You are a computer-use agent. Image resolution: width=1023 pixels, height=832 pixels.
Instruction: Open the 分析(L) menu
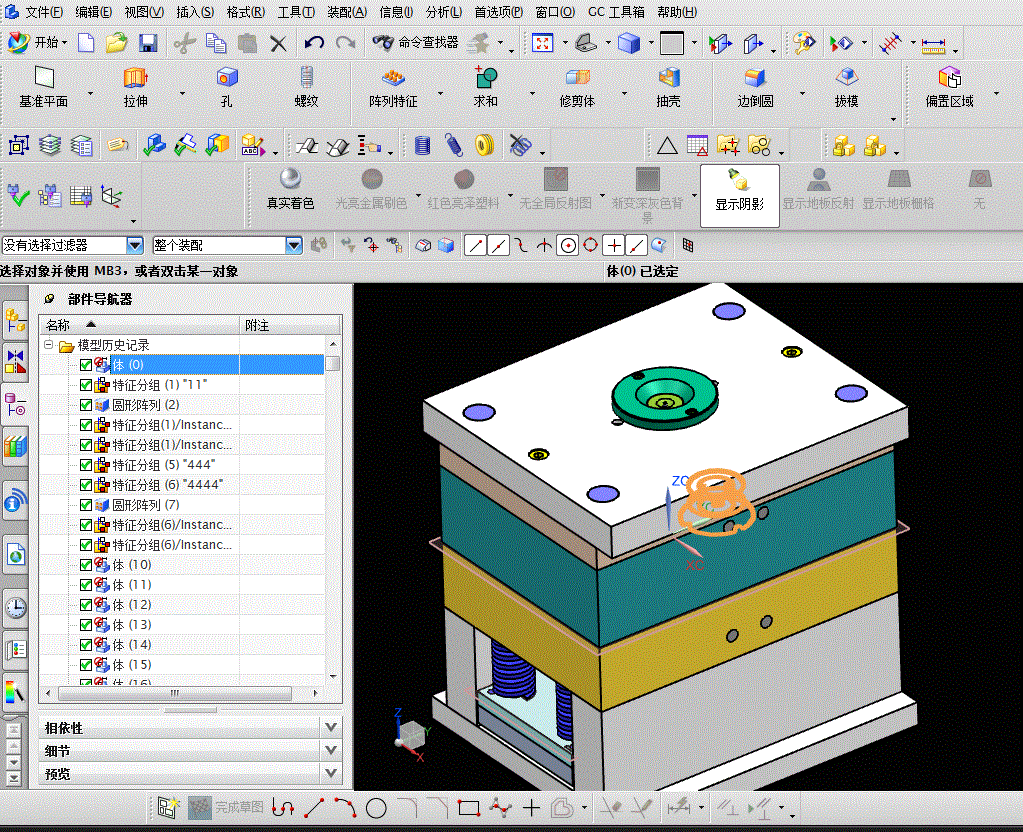pyautogui.click(x=444, y=12)
